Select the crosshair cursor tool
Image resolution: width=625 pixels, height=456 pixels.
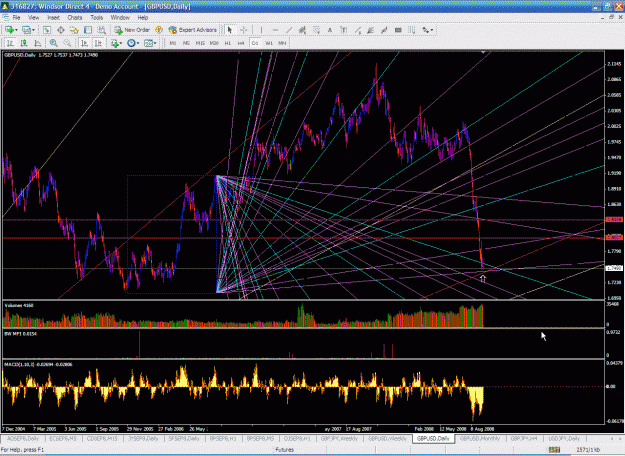(x=244, y=30)
